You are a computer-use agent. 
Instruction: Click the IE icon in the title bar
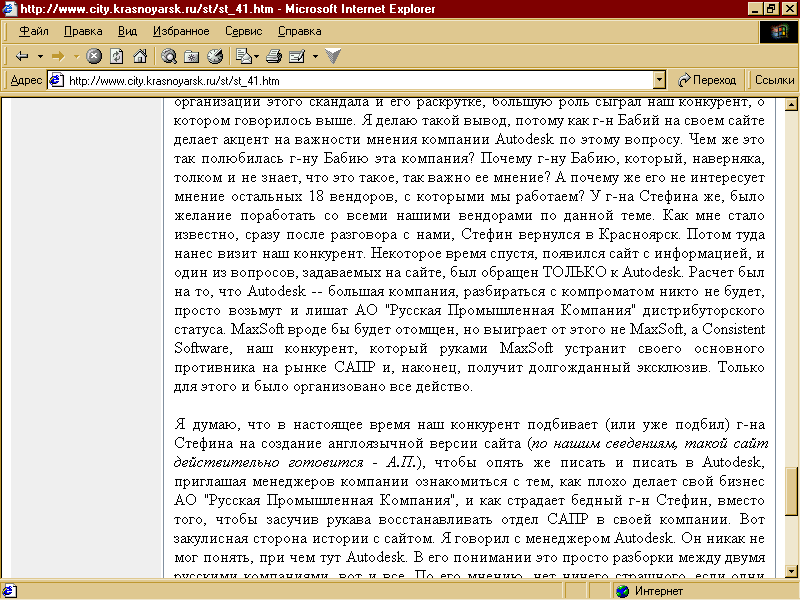click(x=9, y=9)
